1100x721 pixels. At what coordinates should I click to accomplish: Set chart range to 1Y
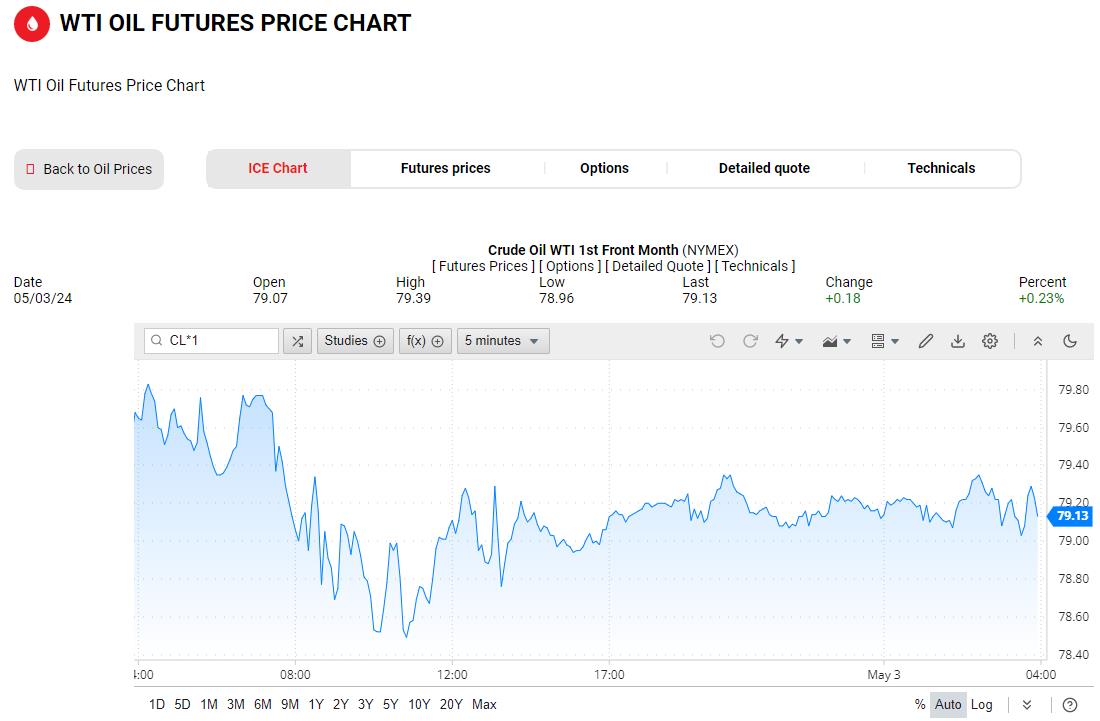316,704
